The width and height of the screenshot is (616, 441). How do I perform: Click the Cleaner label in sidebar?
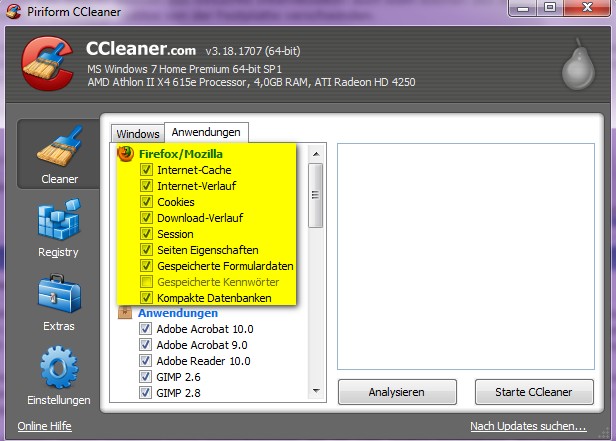(60, 179)
